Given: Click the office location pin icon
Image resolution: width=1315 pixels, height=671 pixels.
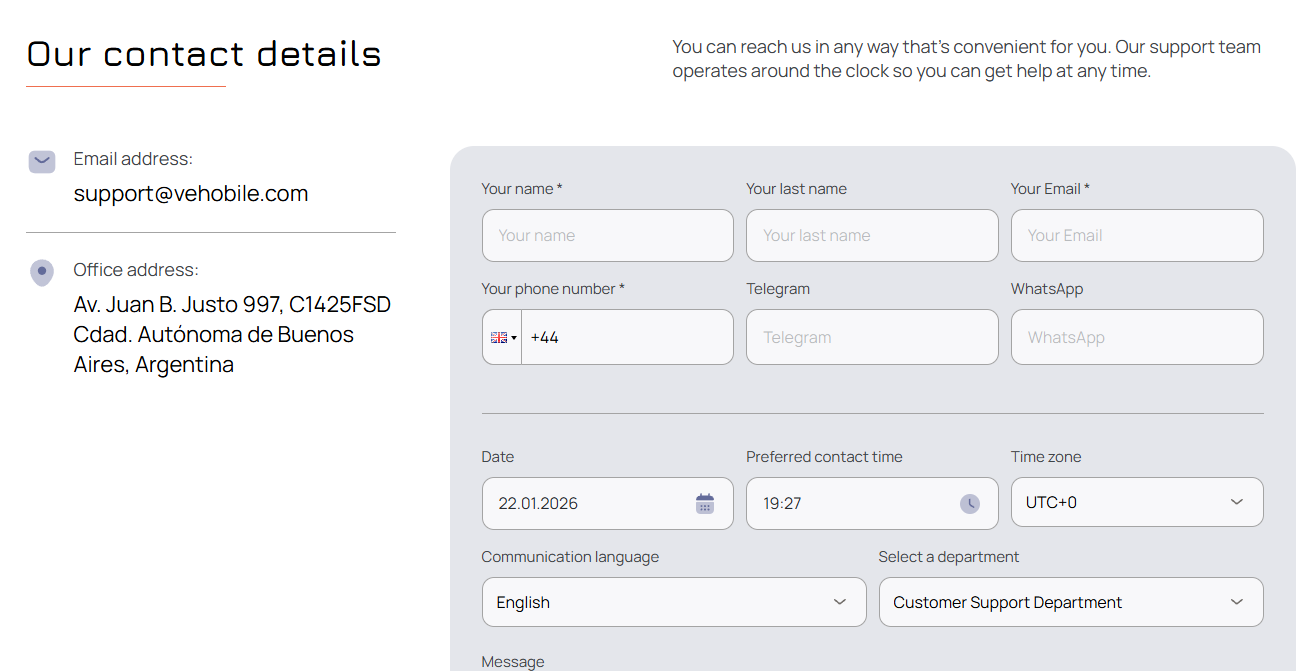Looking at the screenshot, I should click(x=41, y=272).
